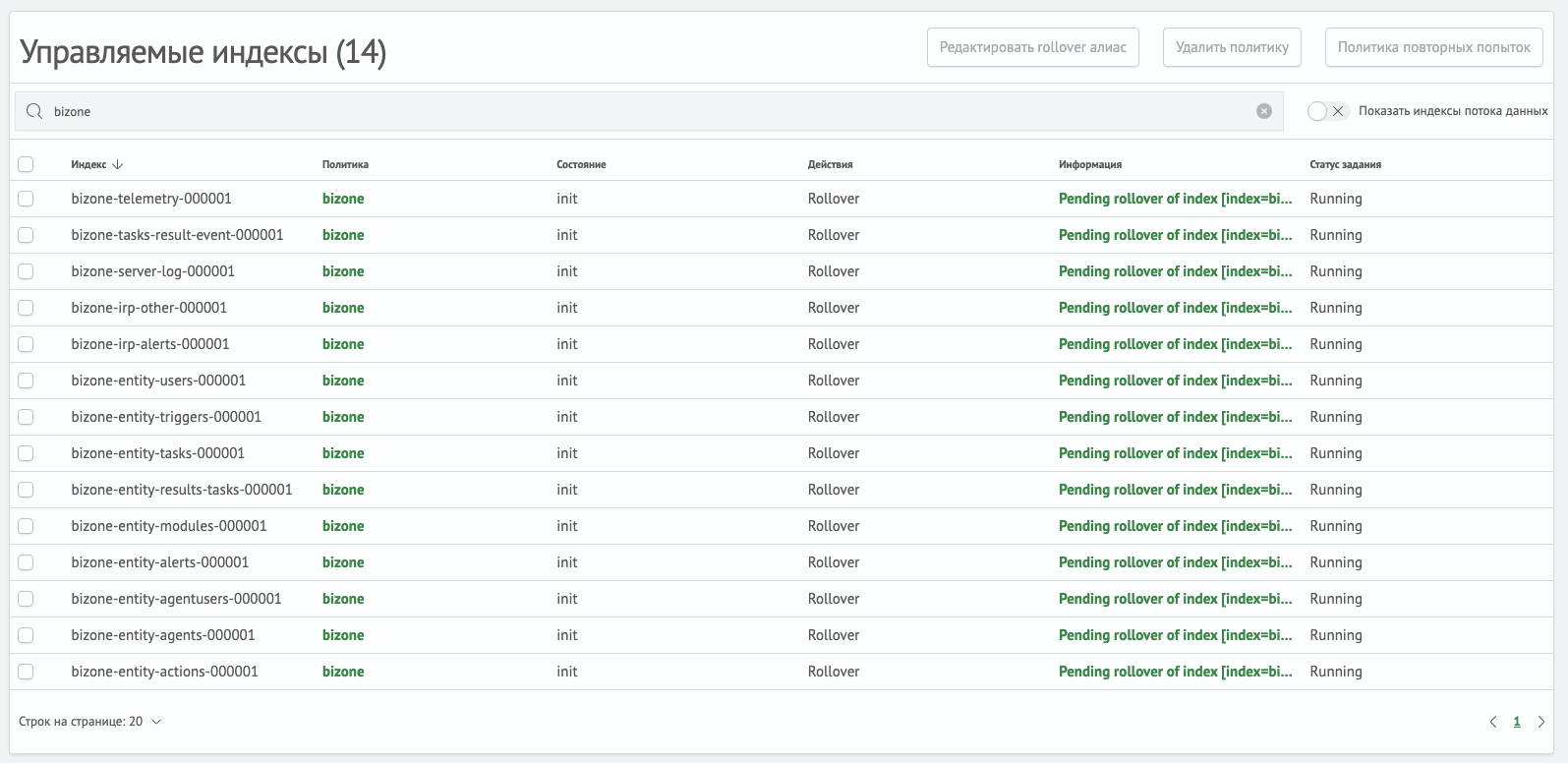Open Pending rollover info for bizone-irp-other-000001
1568x763 pixels.
[x=1176, y=308]
